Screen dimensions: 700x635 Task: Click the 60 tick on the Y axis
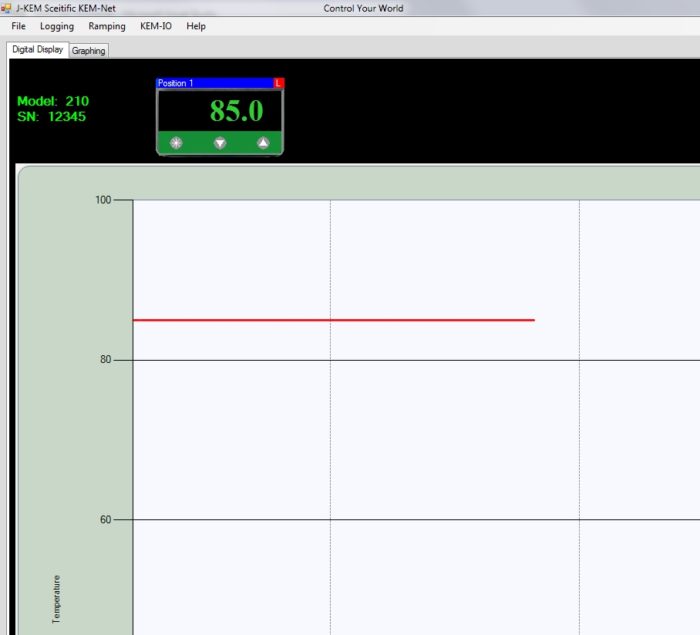click(105, 520)
